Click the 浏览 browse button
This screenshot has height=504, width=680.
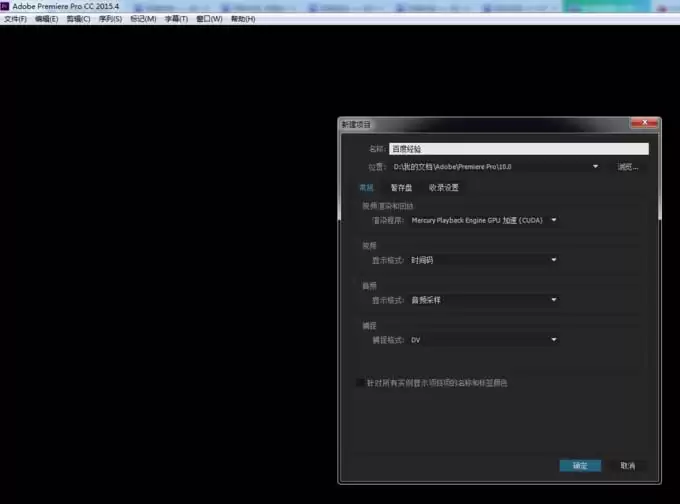pyautogui.click(x=627, y=166)
